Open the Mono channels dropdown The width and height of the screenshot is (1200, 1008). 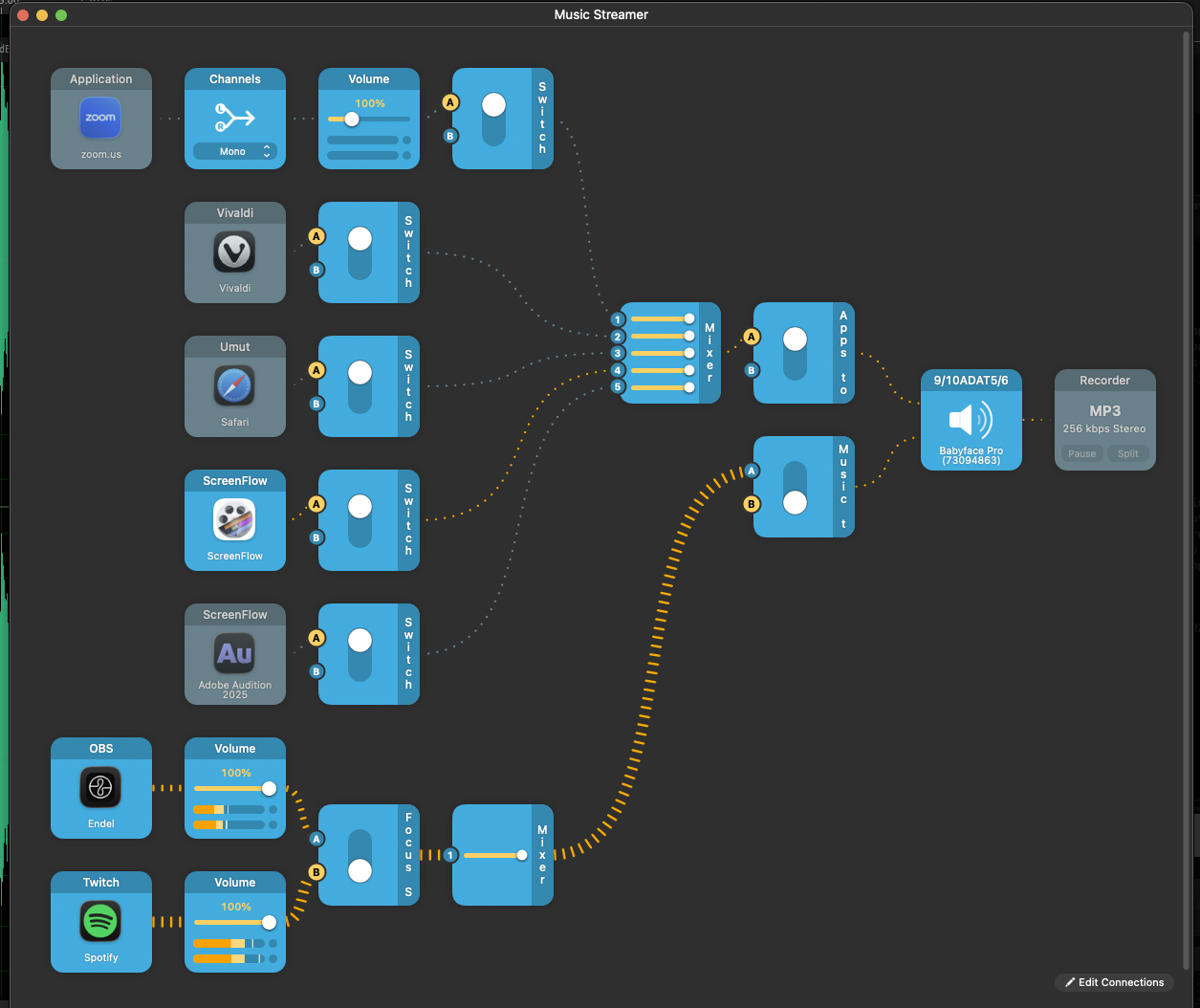point(234,151)
